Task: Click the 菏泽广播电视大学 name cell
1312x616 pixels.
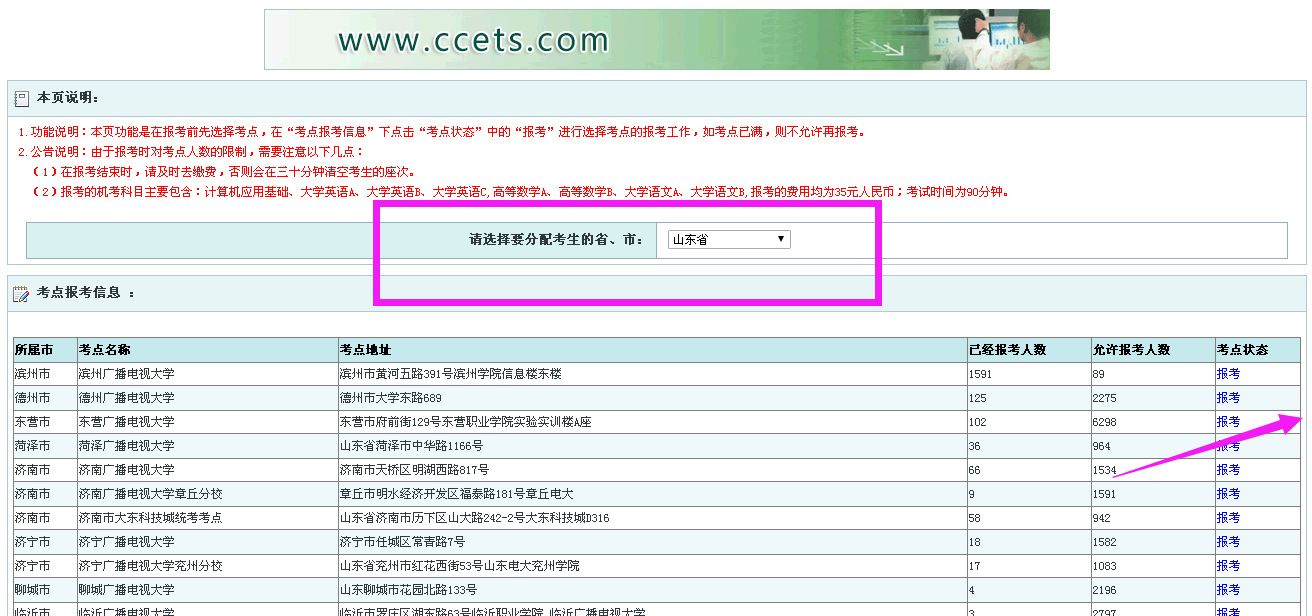Action: click(x=126, y=446)
